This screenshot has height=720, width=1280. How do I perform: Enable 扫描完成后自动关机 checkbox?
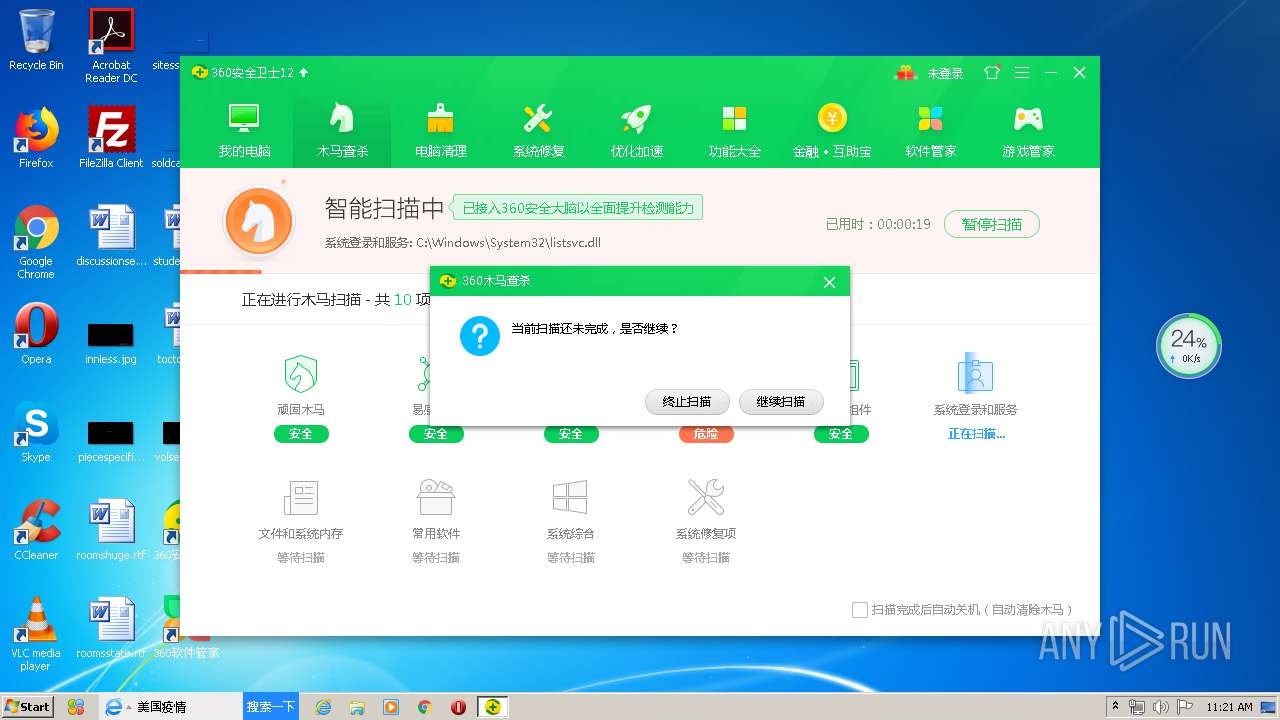(860, 609)
